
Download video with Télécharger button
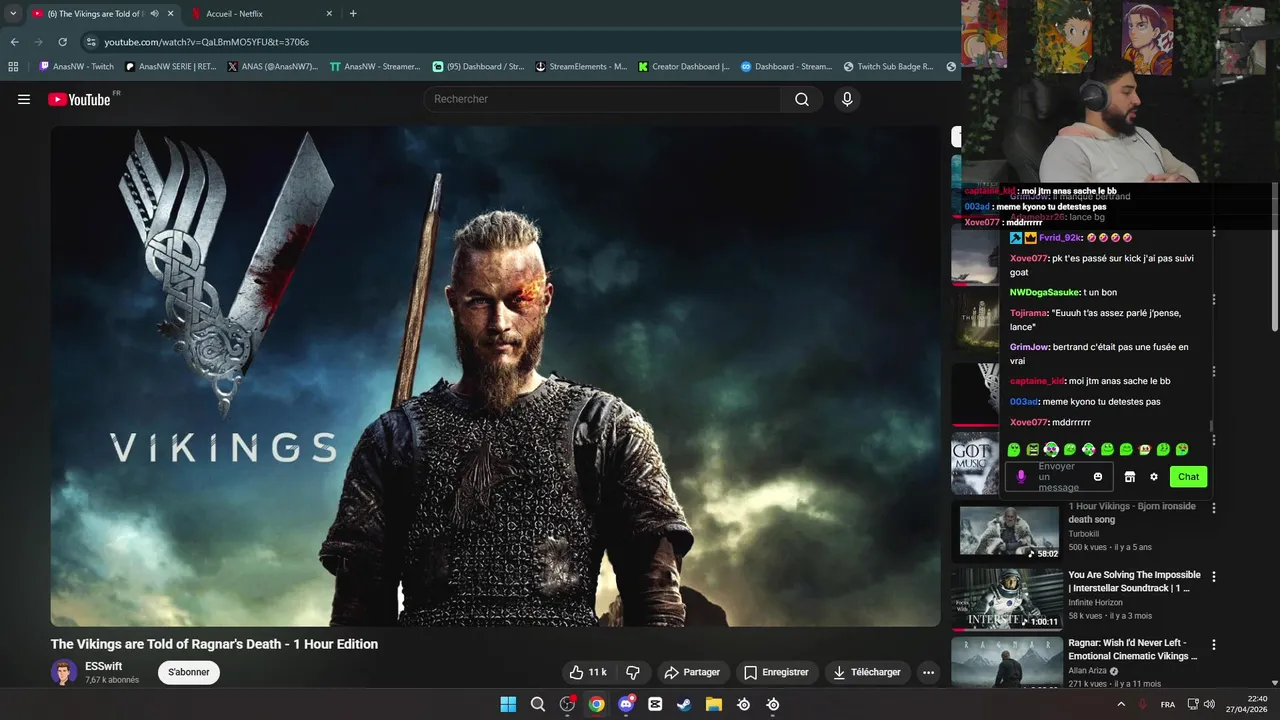867,672
